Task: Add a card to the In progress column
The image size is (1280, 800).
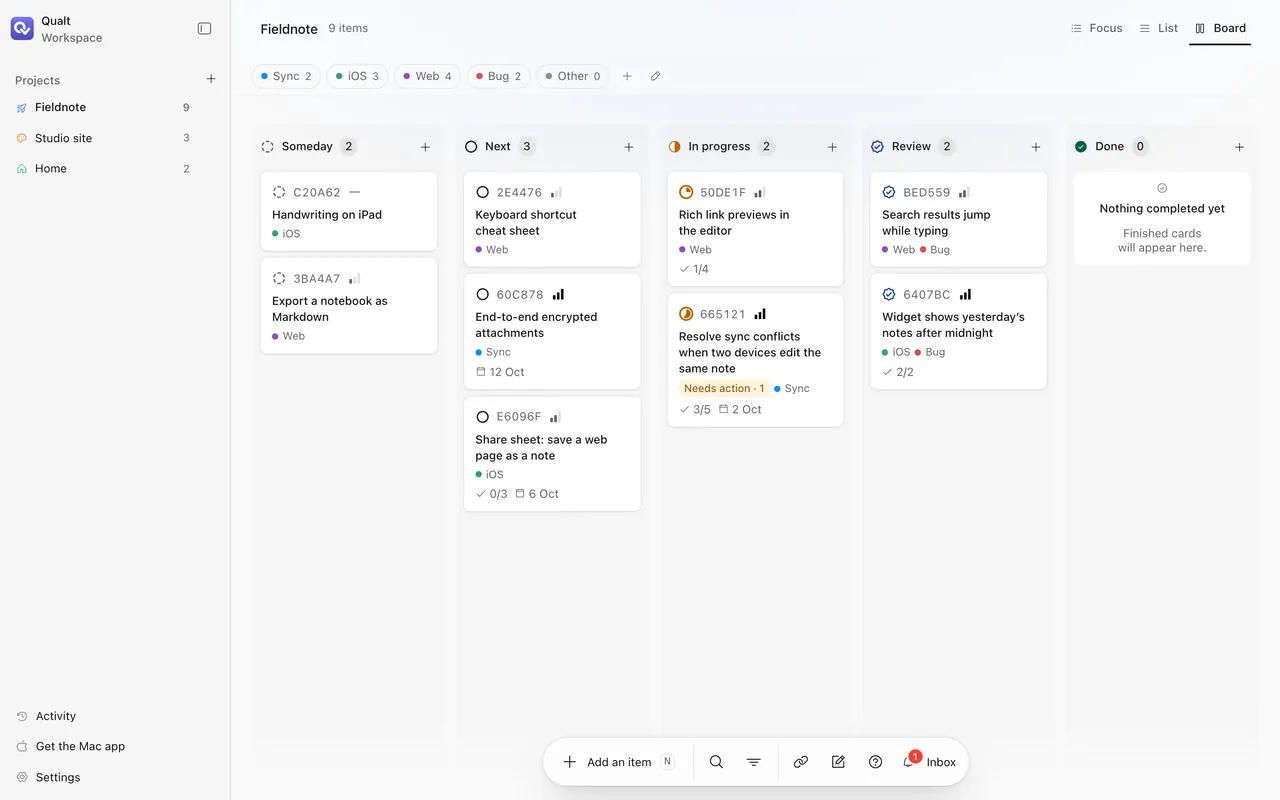Action: click(x=832, y=147)
